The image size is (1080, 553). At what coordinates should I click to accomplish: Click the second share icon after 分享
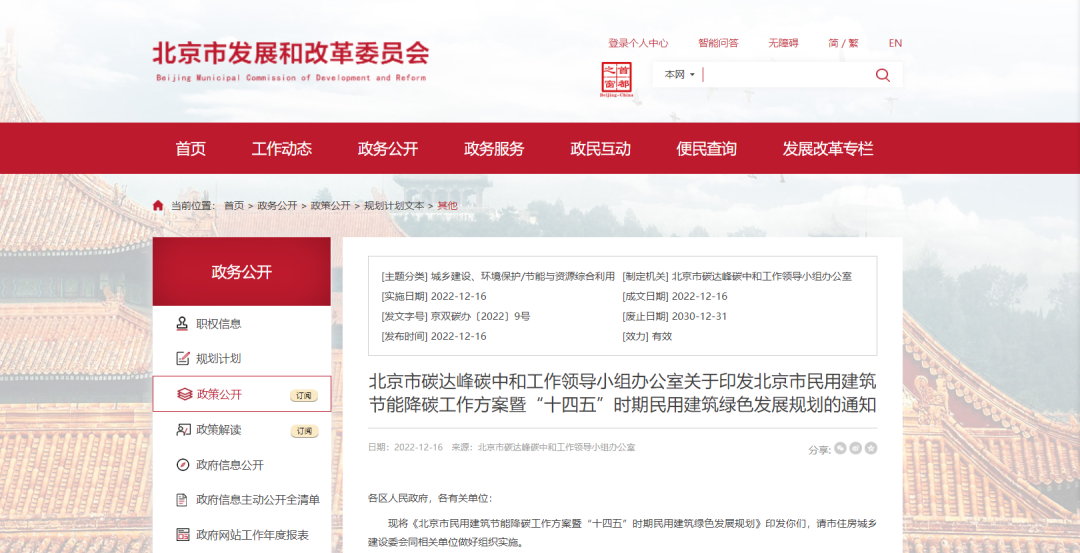pyautogui.click(x=855, y=448)
